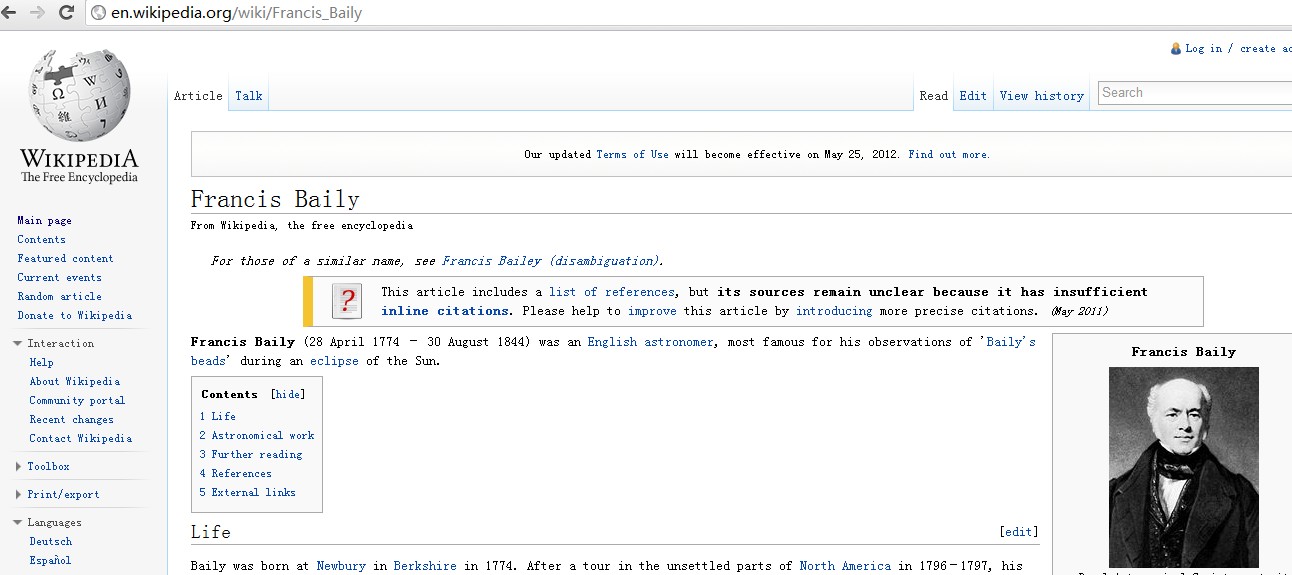
Task: Jump to contents item 2 Astronomical work
Action: pyautogui.click(x=256, y=435)
